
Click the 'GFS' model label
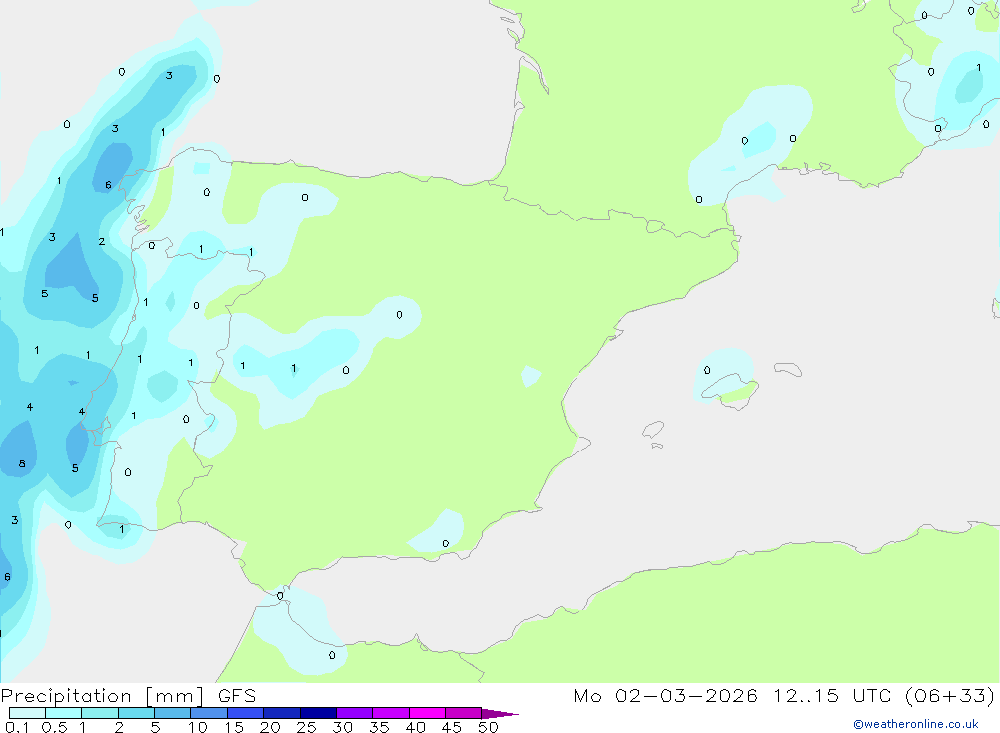(237, 696)
